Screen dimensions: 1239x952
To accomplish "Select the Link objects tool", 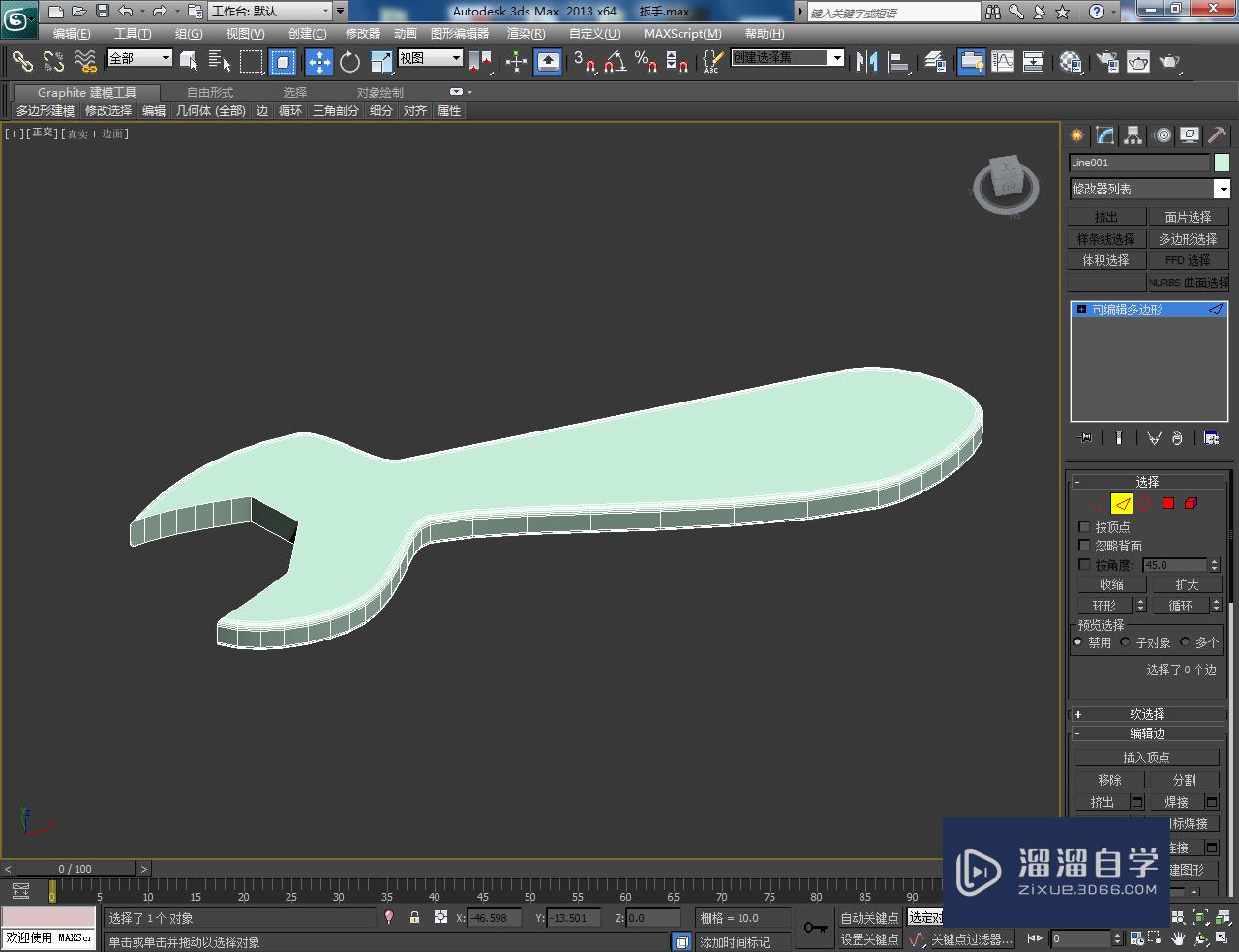I will click(x=22, y=62).
